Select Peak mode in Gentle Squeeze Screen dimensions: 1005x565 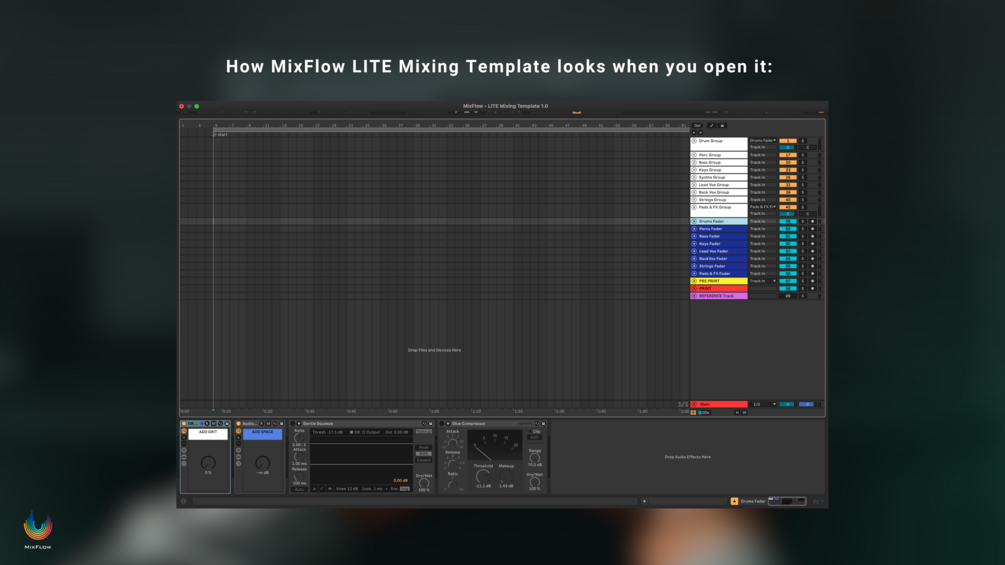tap(424, 448)
